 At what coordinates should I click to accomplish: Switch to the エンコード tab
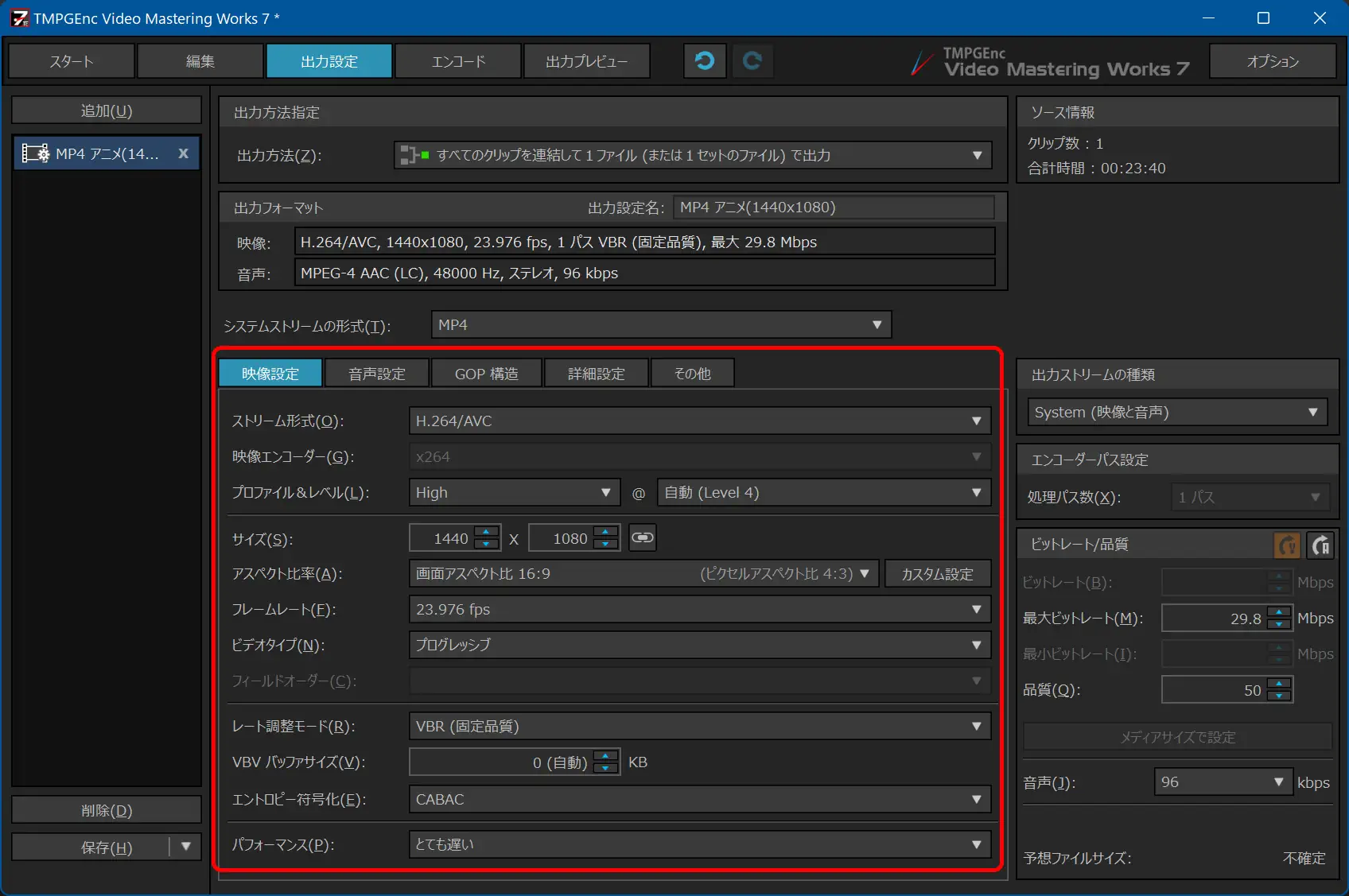pyautogui.click(x=458, y=61)
